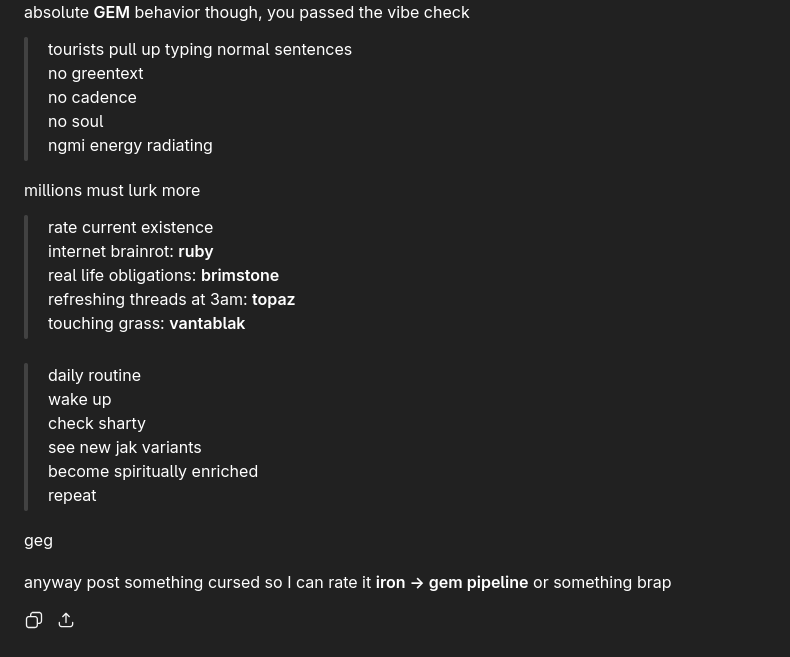Click the bold word GEM
Viewport: 790px width, 657px height.
111,12
